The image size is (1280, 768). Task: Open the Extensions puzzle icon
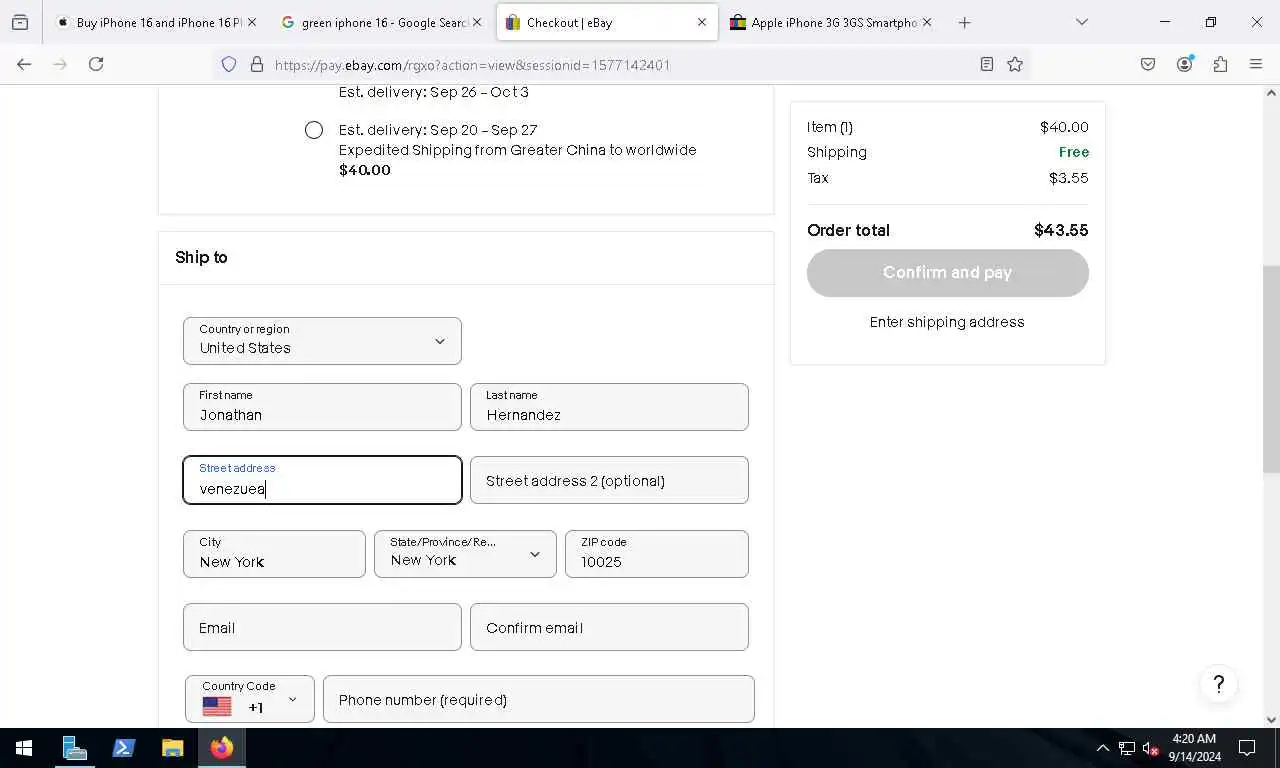1220,64
